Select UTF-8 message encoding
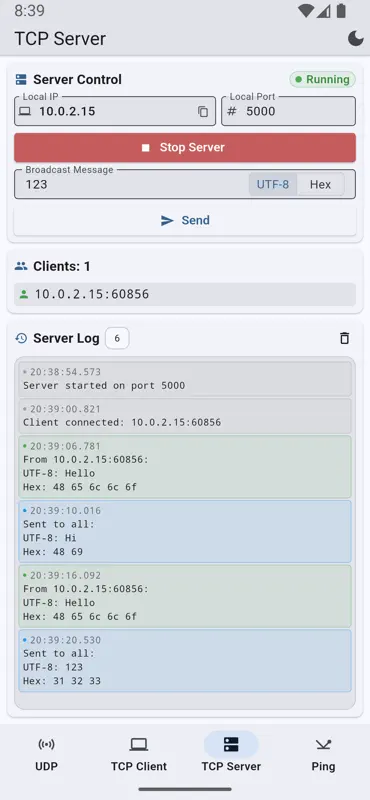The image size is (370, 800). (273, 184)
